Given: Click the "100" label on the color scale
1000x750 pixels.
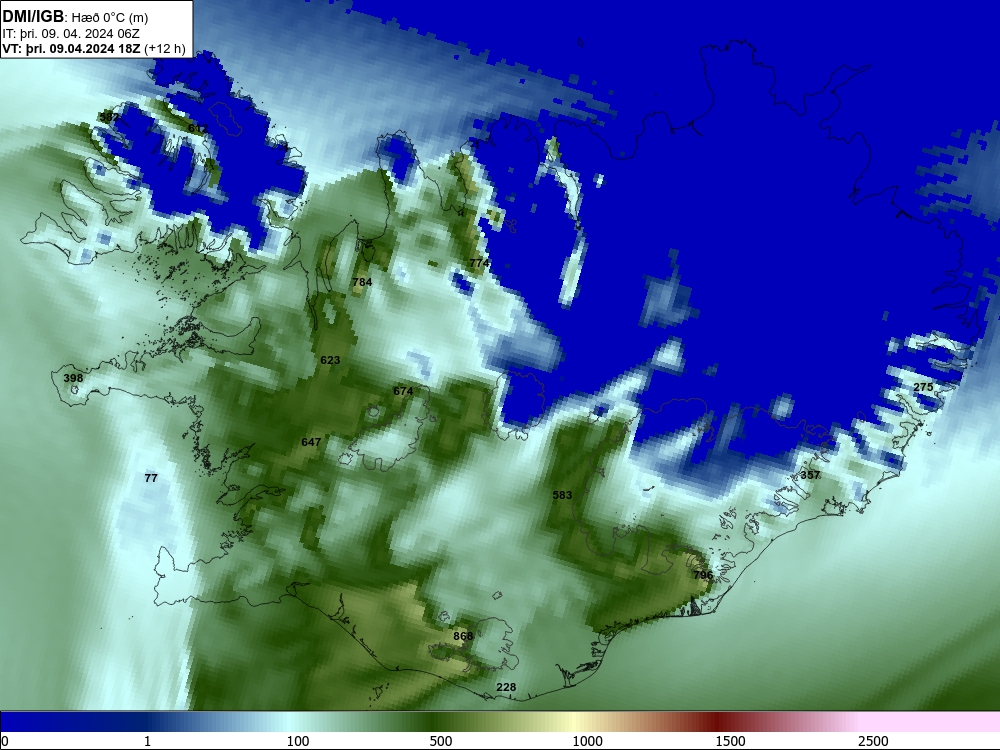Looking at the screenshot, I should pyautogui.click(x=298, y=741).
